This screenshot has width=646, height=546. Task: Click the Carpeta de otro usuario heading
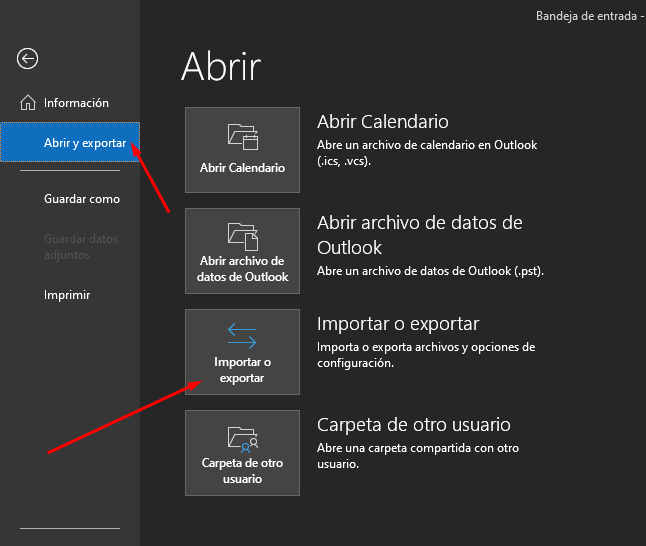[414, 425]
